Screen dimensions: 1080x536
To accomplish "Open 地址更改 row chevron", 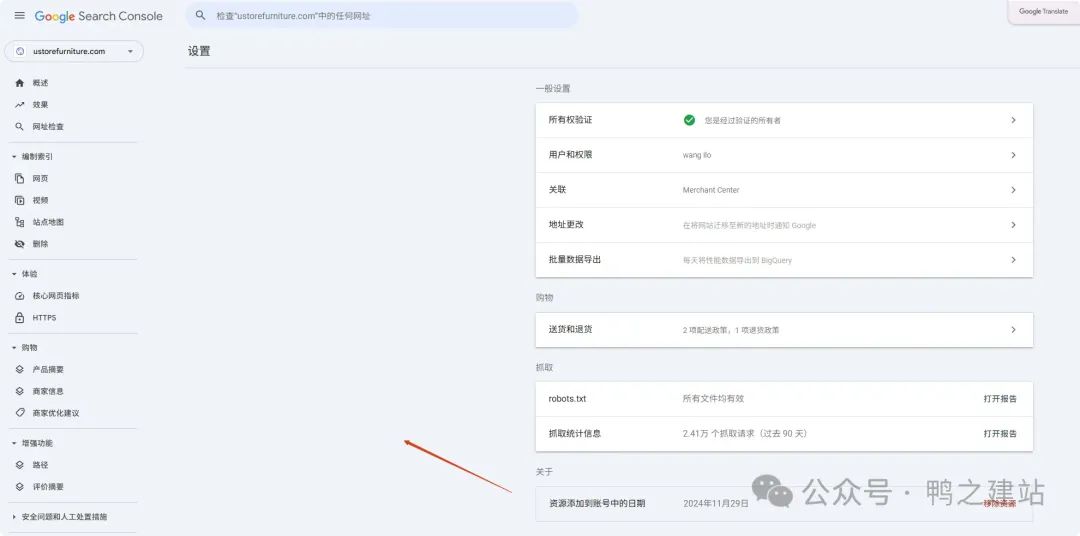I will click(x=1013, y=225).
